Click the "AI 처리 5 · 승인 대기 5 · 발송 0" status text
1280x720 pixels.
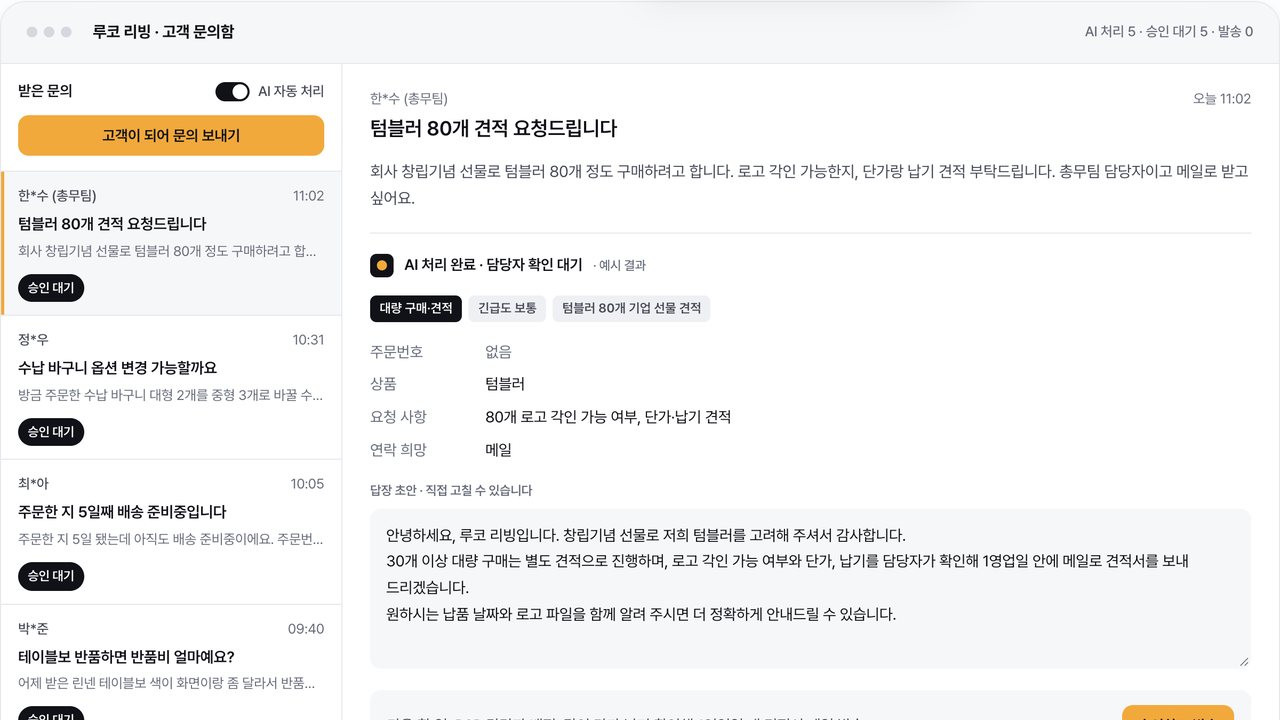click(x=1169, y=32)
